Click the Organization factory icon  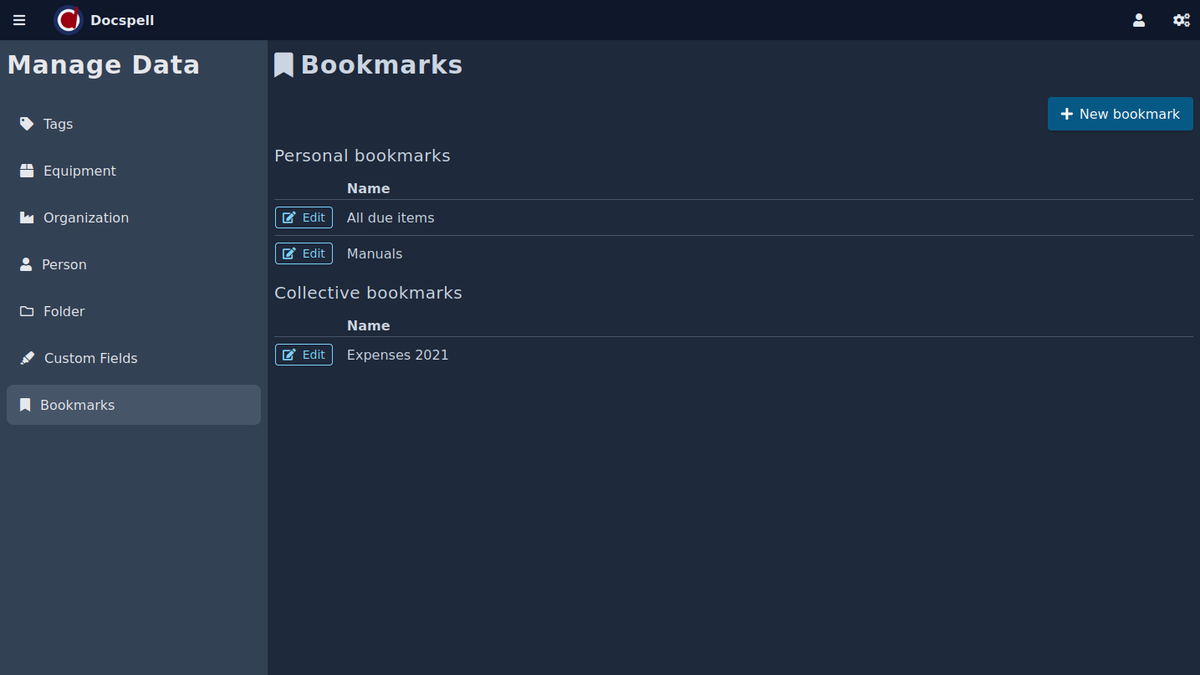pos(27,218)
